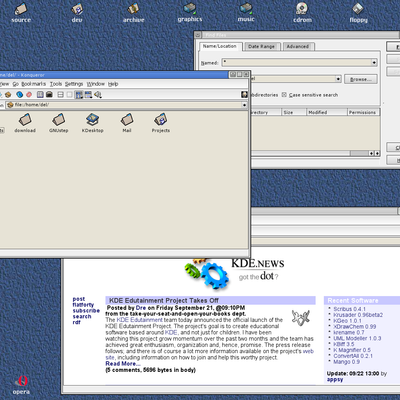The width and height of the screenshot is (400, 400).
Task: Sort results by the Permissions column header
Action: [x=363, y=112]
